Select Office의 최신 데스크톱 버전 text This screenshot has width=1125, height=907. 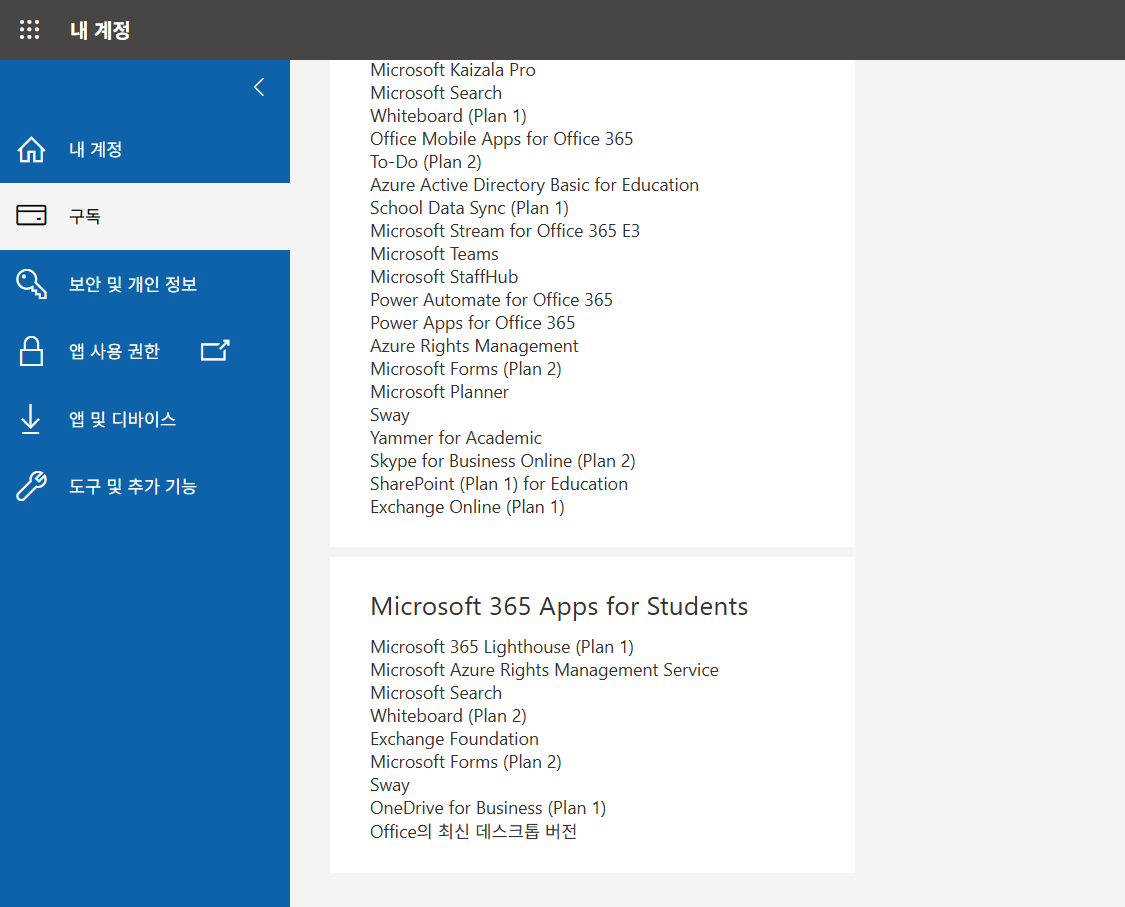474,831
